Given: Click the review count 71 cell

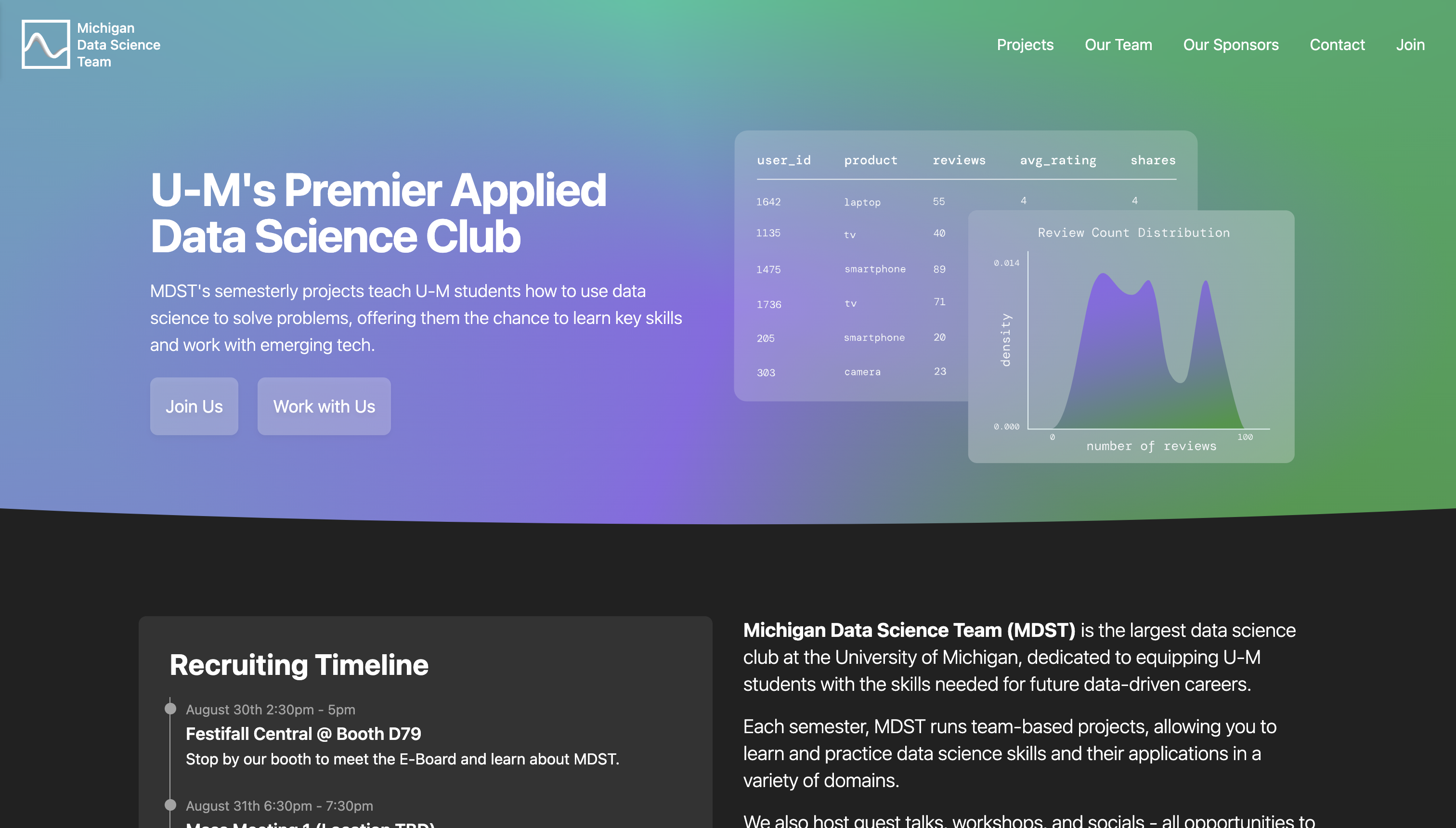Looking at the screenshot, I should tap(939, 302).
